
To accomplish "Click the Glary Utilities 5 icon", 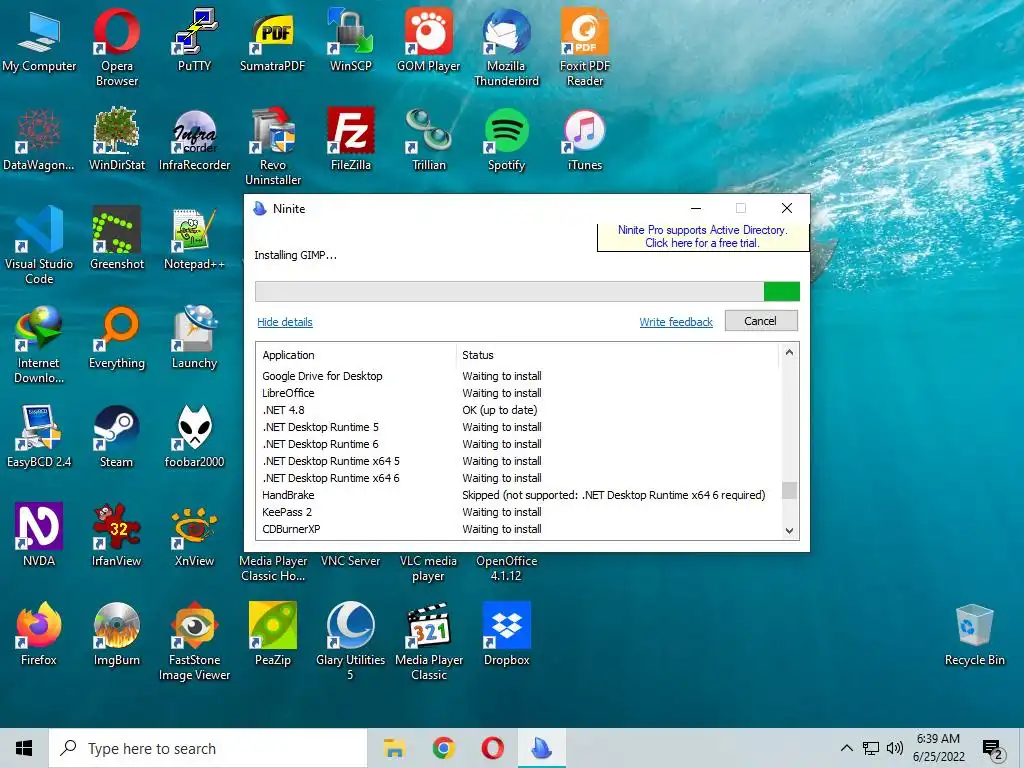I will coord(351,641).
